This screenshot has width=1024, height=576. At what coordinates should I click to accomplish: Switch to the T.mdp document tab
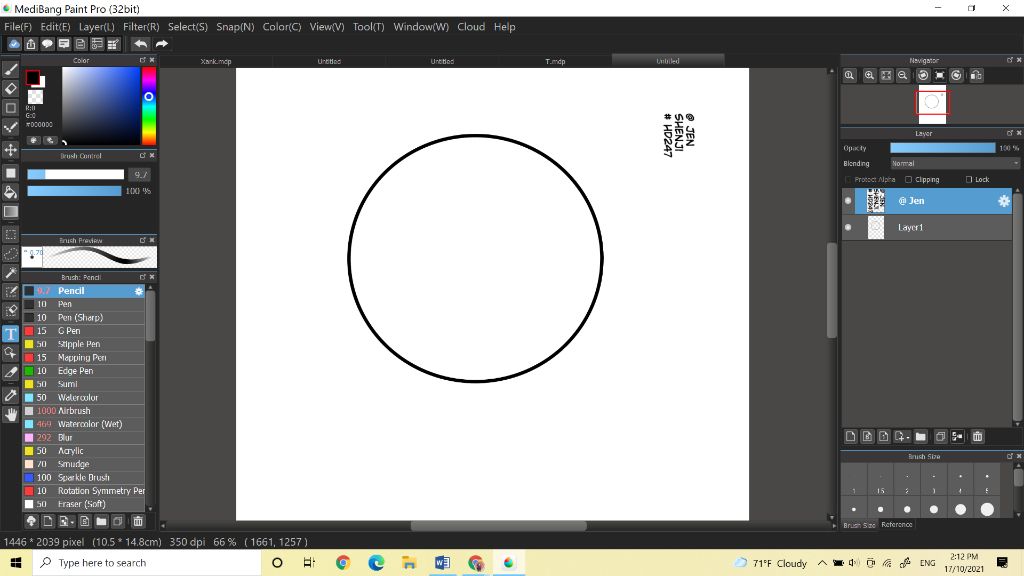click(x=555, y=61)
